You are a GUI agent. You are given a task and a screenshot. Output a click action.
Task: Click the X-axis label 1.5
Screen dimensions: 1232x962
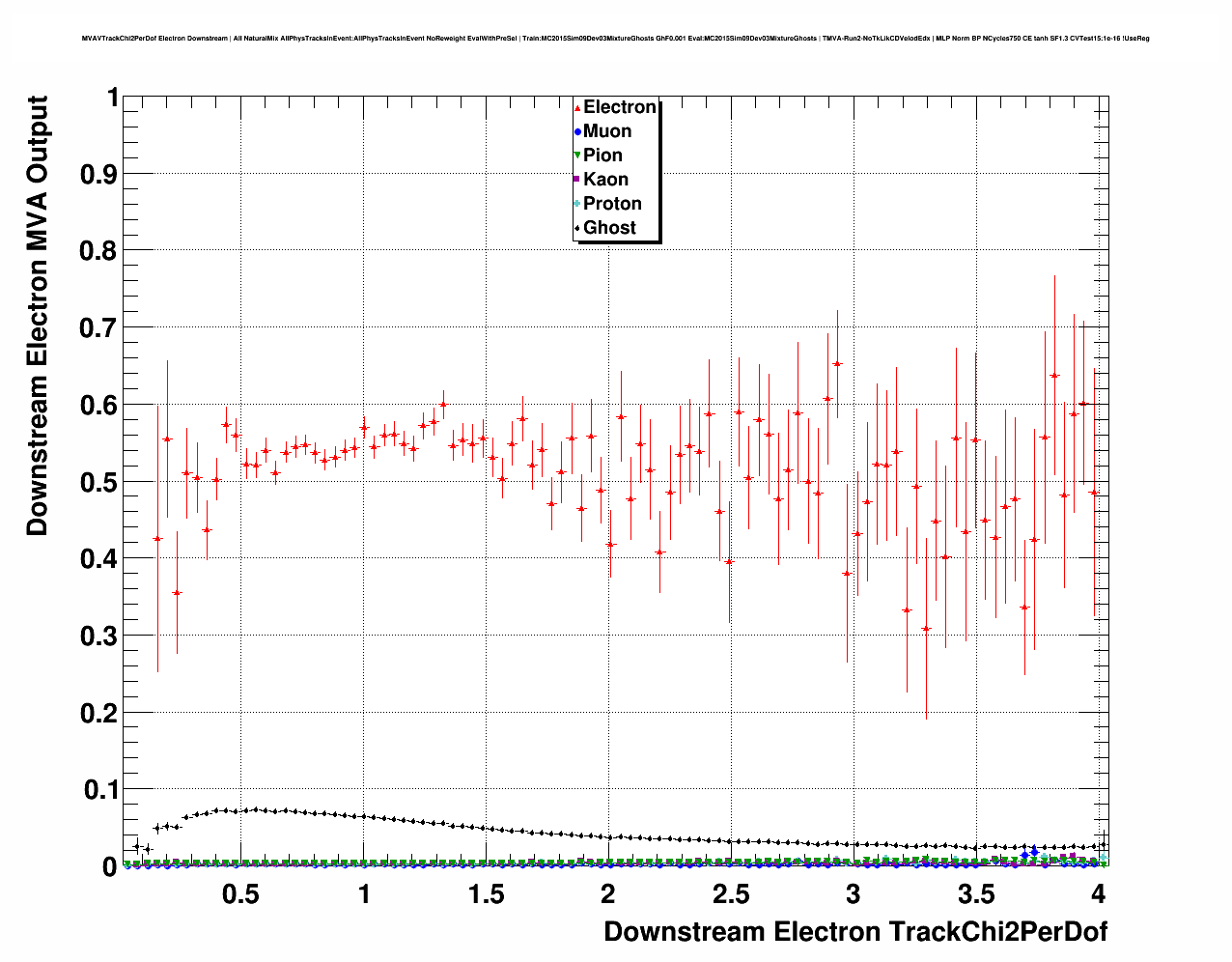486,894
